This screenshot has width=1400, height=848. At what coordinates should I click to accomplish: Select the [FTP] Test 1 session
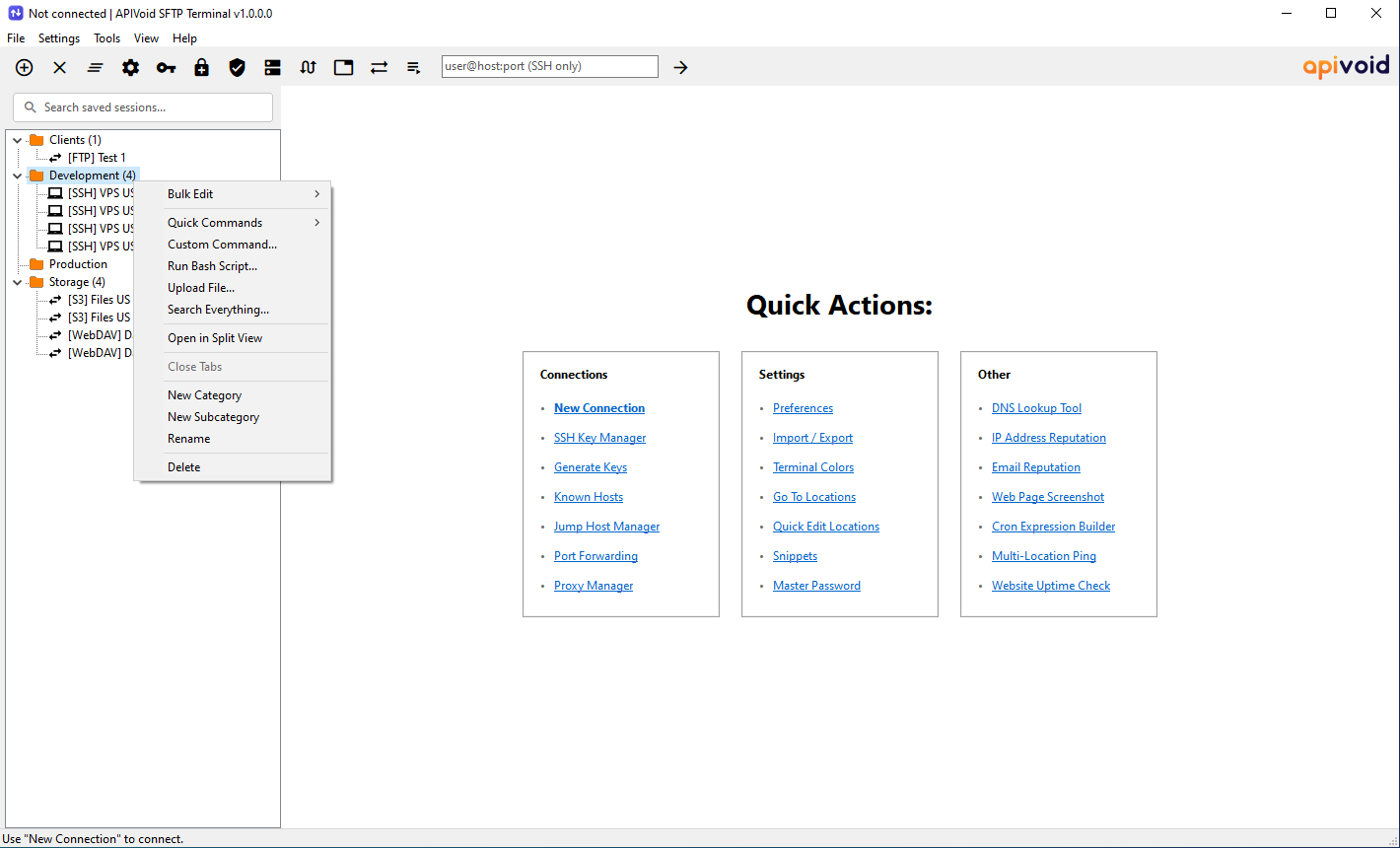[97, 158]
